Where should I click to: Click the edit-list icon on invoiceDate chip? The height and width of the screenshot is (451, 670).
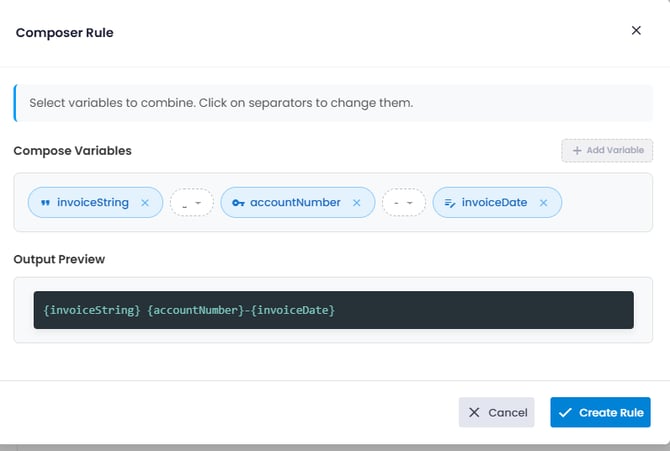click(x=450, y=203)
